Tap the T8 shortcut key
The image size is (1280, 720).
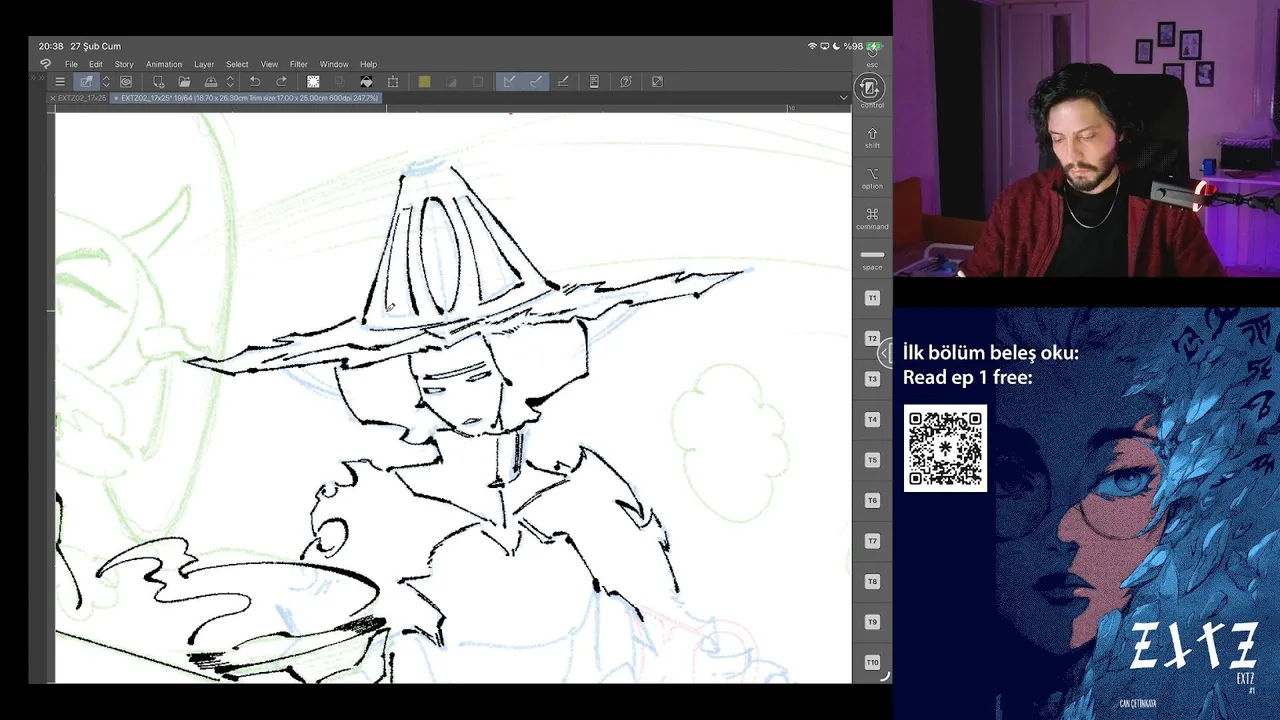coord(872,582)
